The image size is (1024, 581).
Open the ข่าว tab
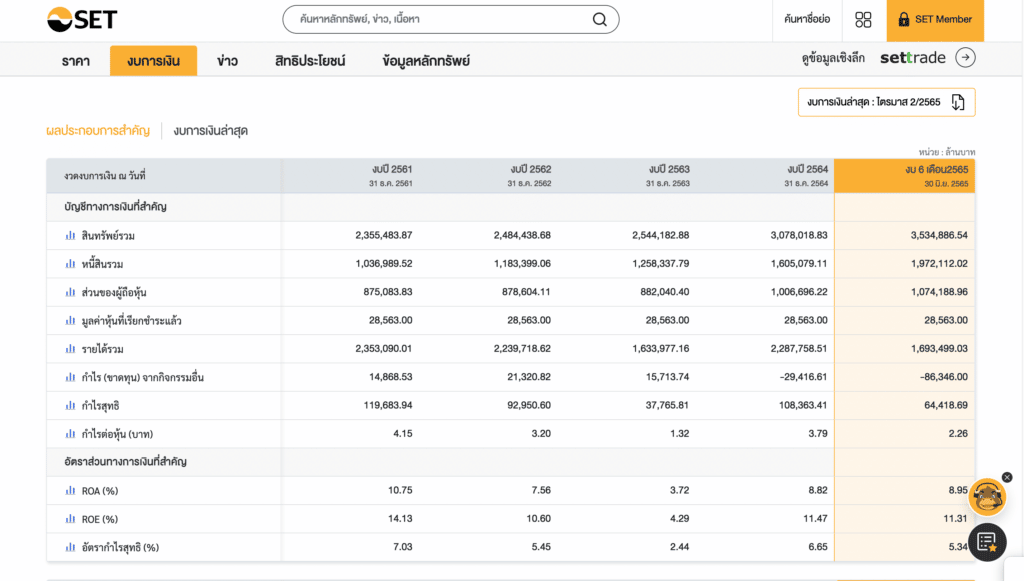click(227, 61)
